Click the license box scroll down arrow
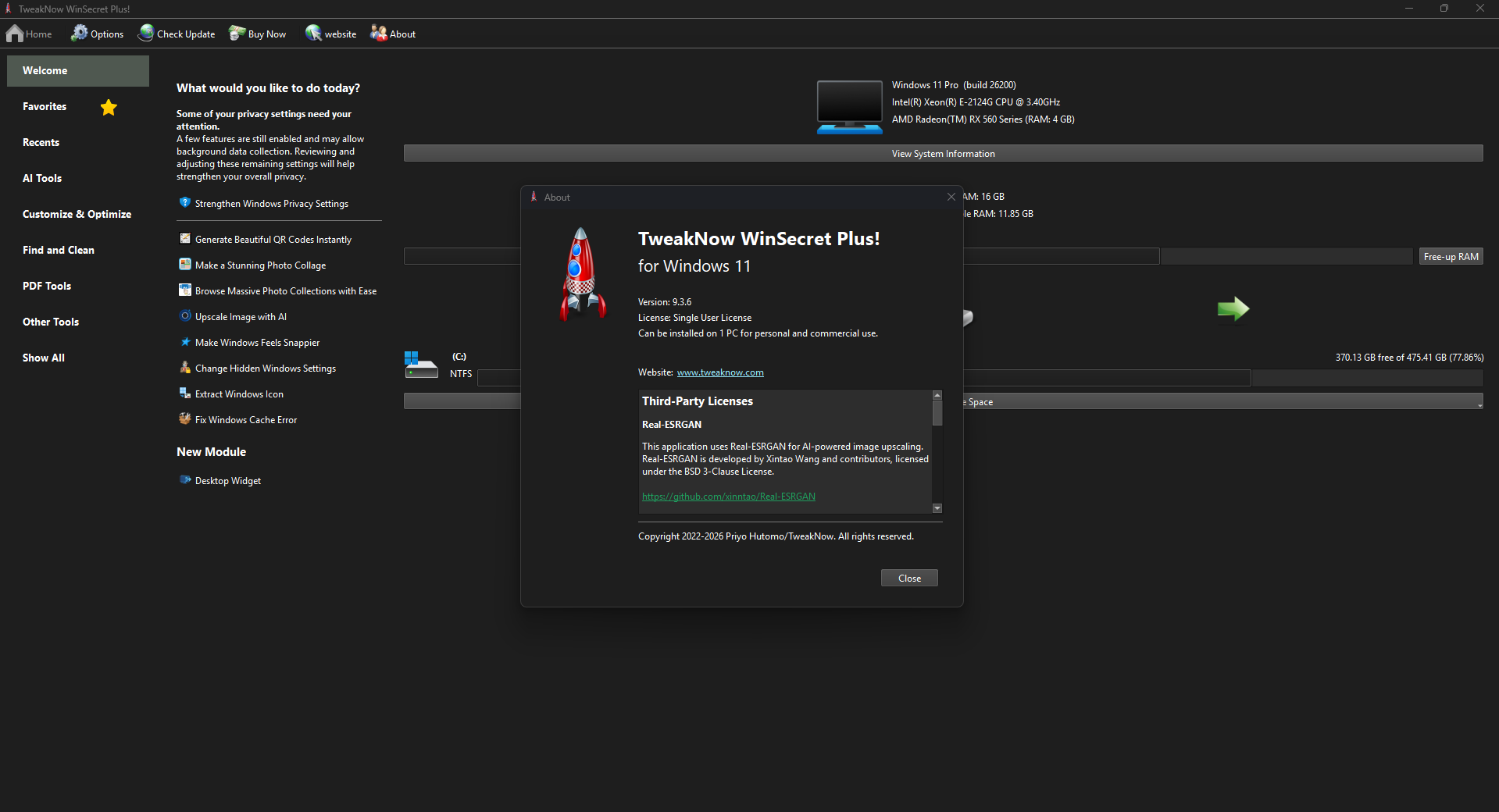The width and height of the screenshot is (1499, 812). pos(937,508)
